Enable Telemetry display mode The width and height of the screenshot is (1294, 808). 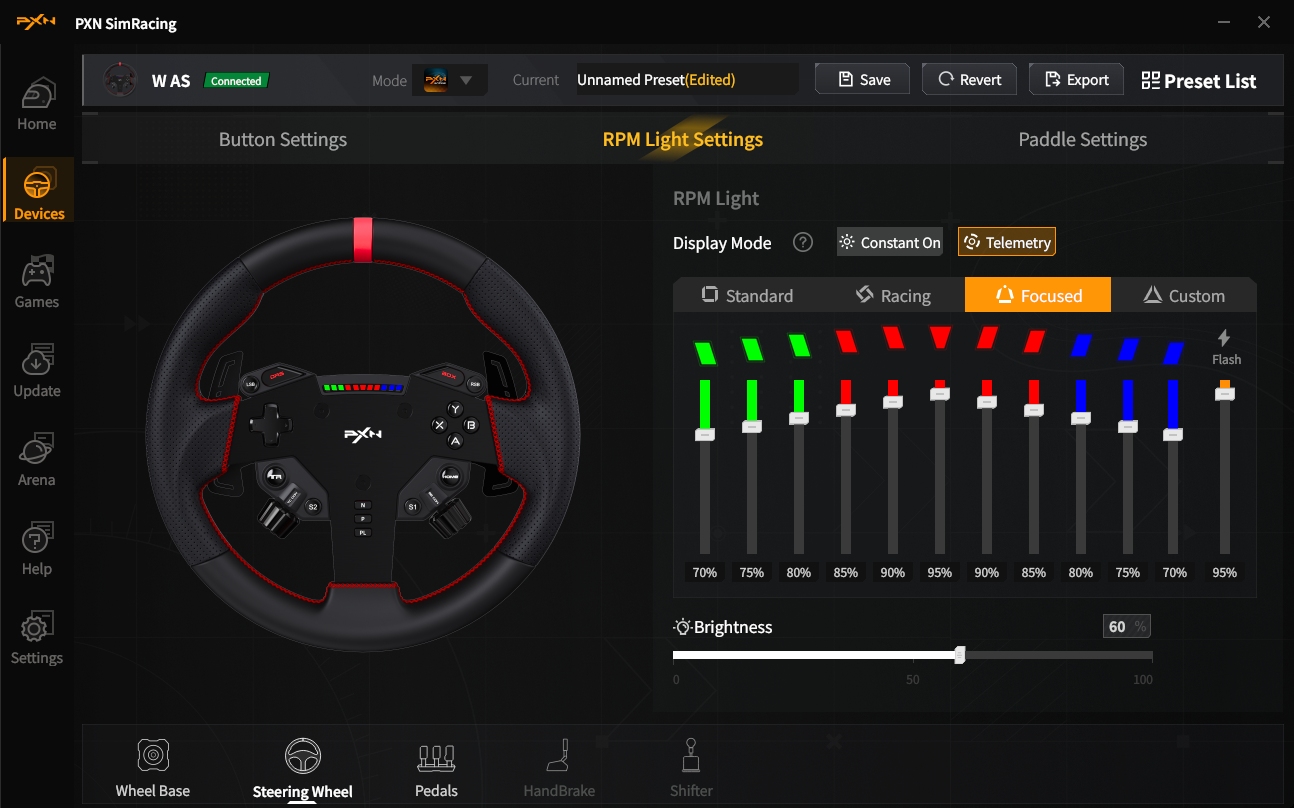click(x=1006, y=242)
